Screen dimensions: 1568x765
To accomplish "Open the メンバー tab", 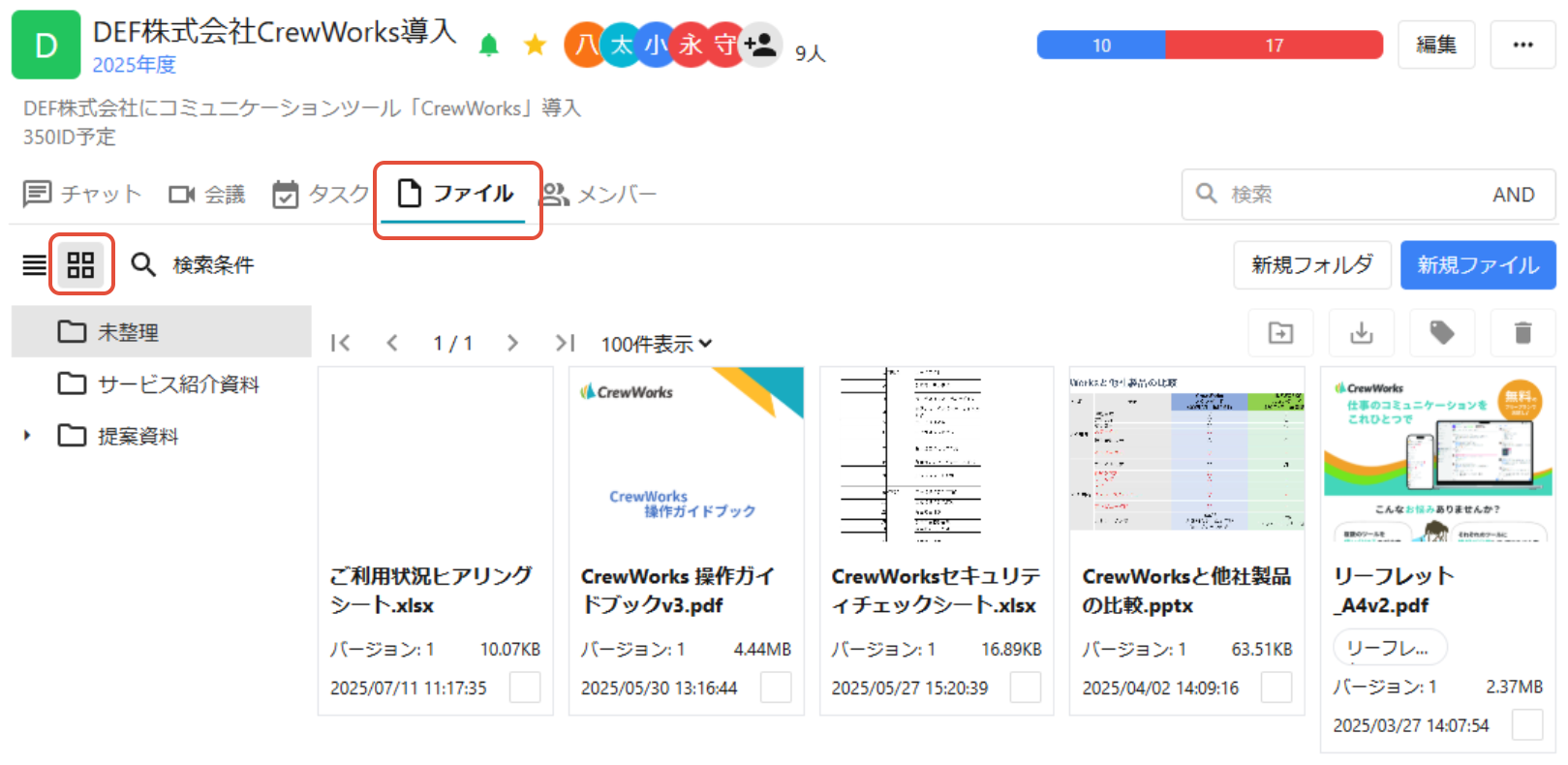I will (x=598, y=194).
